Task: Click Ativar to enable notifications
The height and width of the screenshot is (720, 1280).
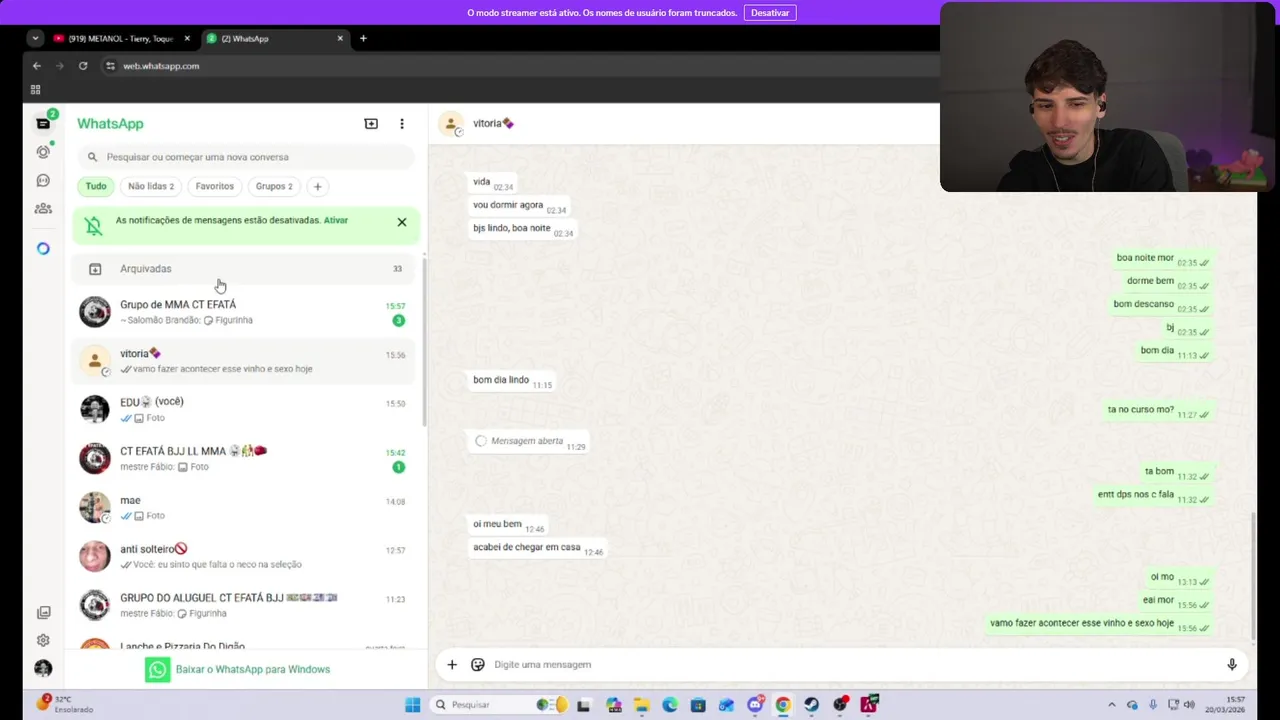Action: 336,220
